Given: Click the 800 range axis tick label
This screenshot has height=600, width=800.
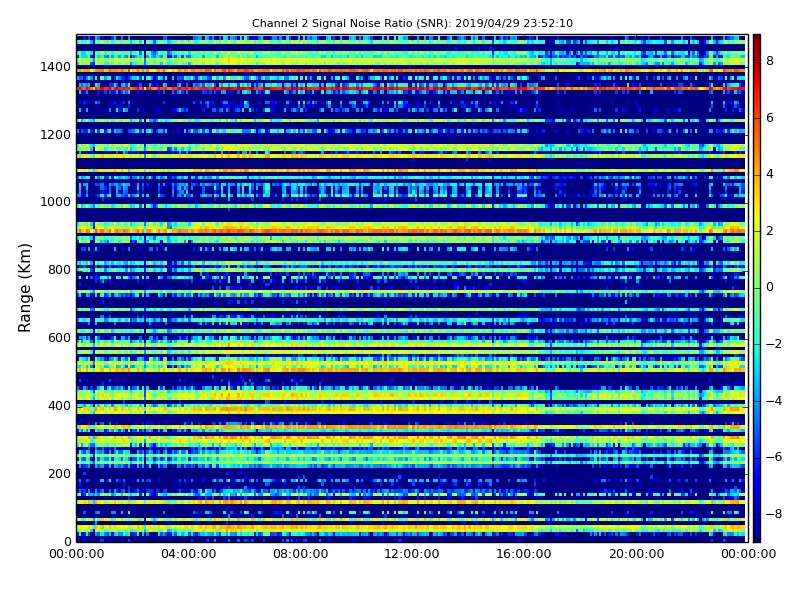Looking at the screenshot, I should (x=59, y=270).
